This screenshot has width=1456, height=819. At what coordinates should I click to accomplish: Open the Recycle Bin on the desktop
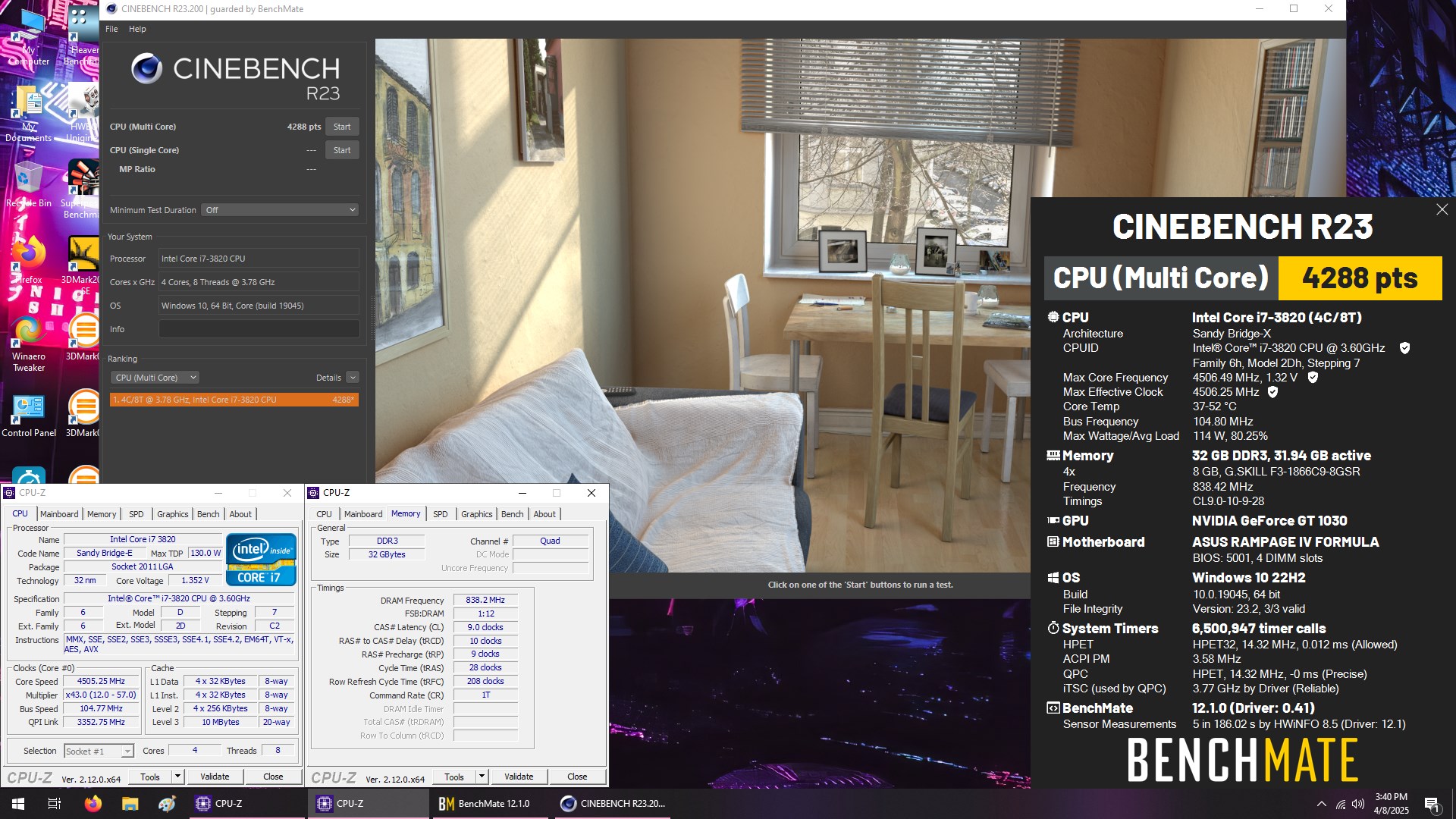click(29, 184)
